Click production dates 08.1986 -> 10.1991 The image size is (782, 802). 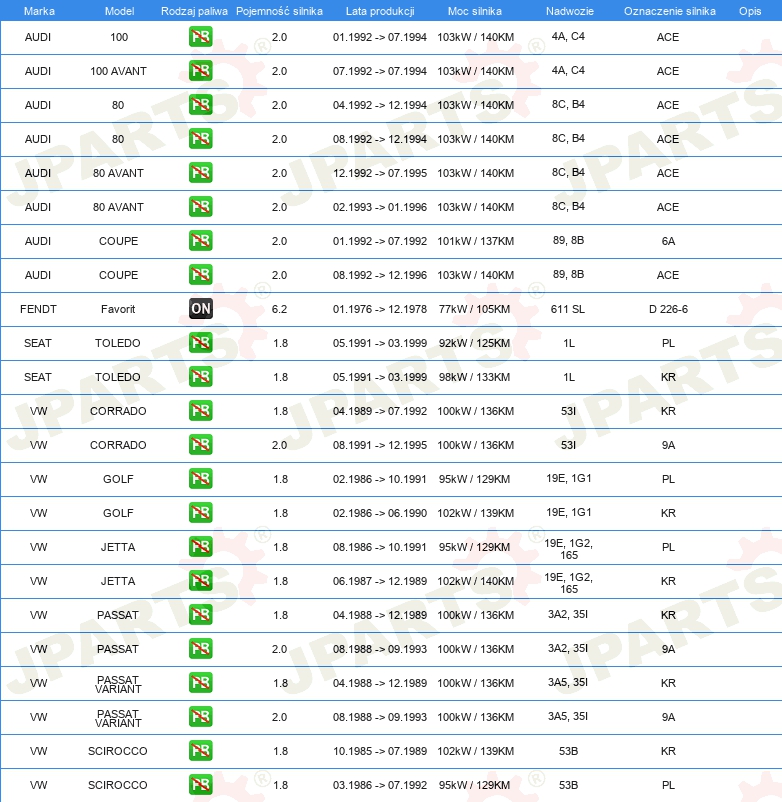click(380, 547)
